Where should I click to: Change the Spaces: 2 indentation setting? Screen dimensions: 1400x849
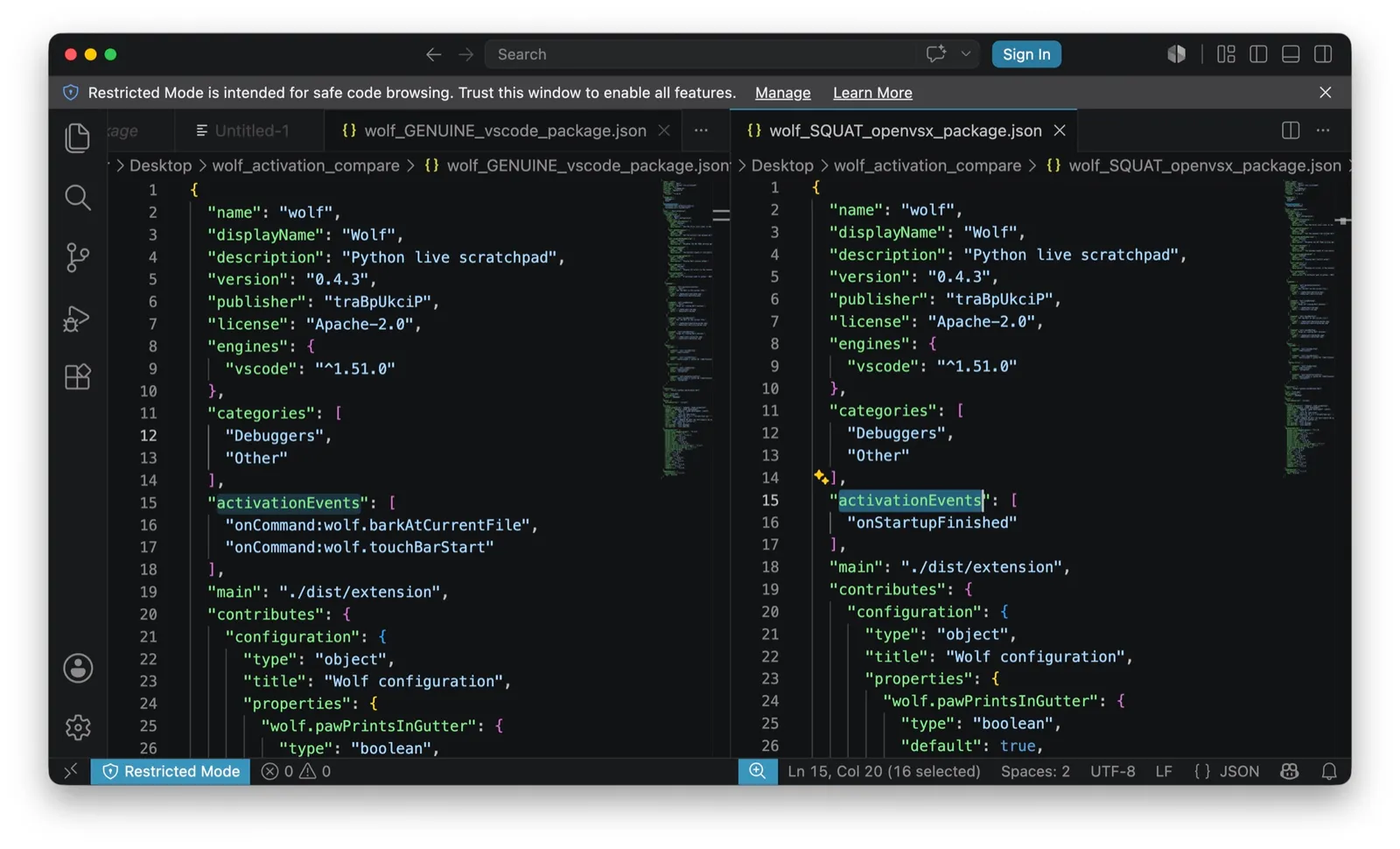(1035, 771)
